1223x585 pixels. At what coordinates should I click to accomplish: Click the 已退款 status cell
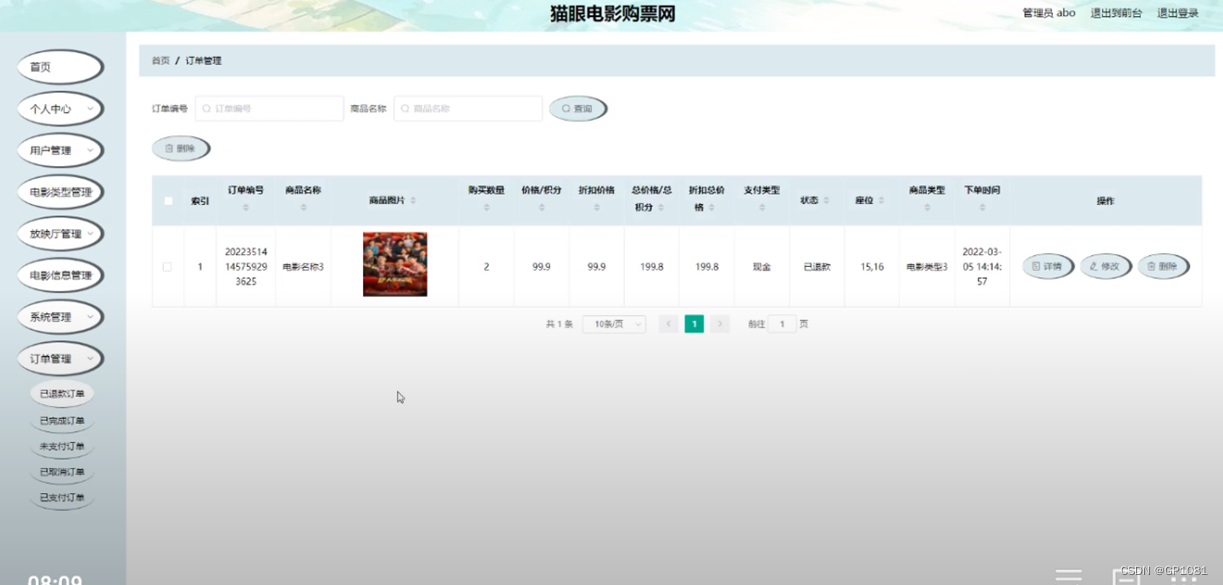(817, 267)
